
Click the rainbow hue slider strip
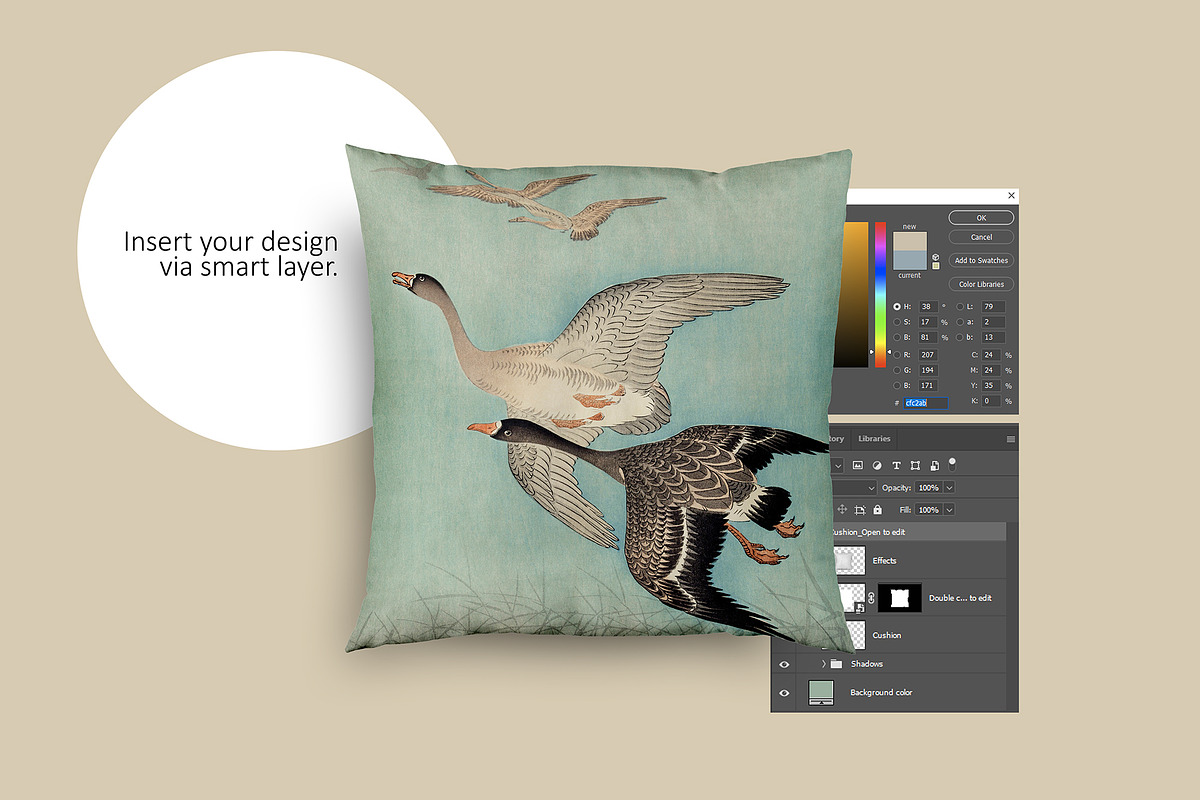click(x=880, y=295)
